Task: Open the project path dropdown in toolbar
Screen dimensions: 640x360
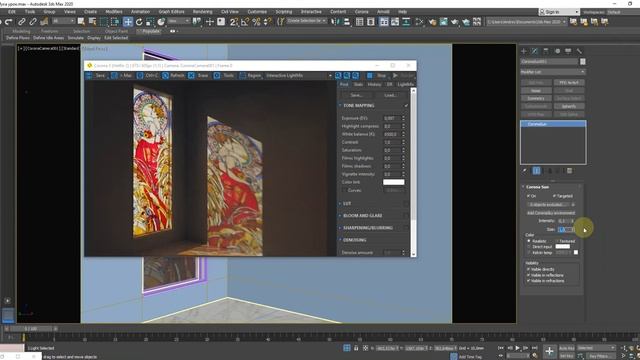Action: [527, 22]
